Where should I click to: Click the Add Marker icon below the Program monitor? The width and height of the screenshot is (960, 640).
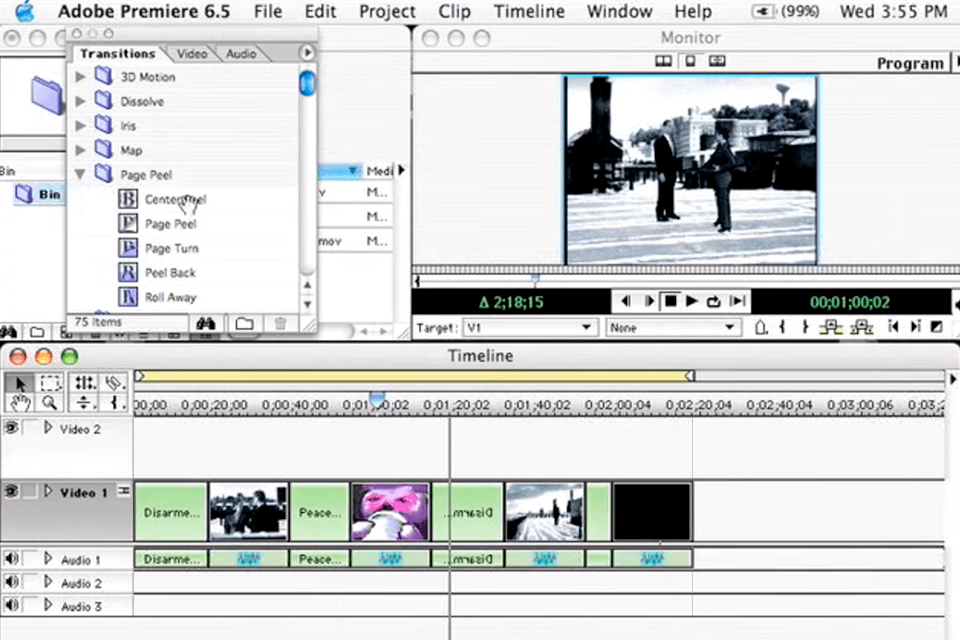coord(761,327)
